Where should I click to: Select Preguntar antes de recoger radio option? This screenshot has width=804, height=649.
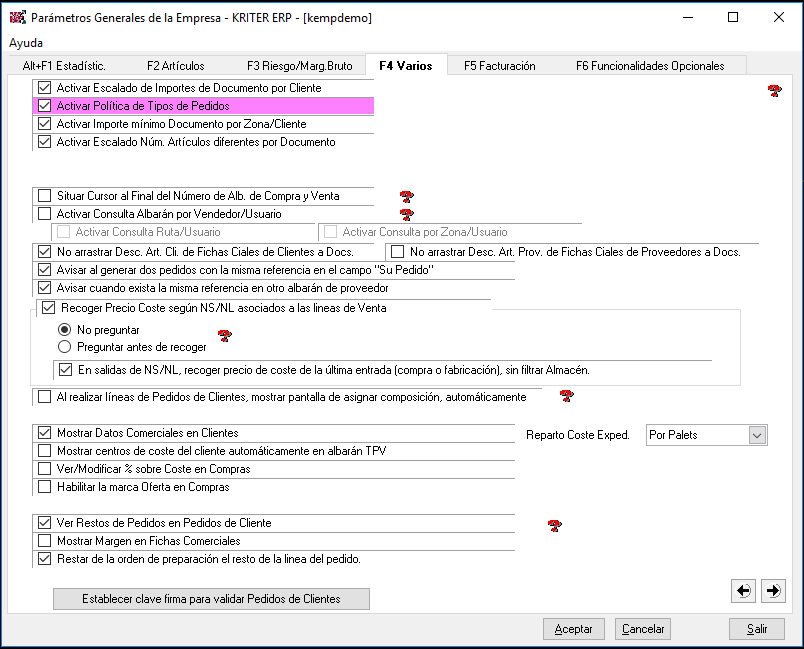64,347
